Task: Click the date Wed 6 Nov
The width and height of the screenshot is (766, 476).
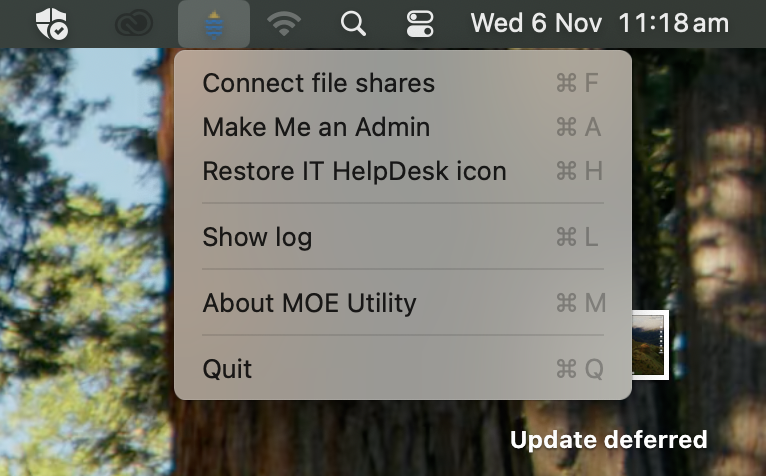Action: [x=536, y=23]
